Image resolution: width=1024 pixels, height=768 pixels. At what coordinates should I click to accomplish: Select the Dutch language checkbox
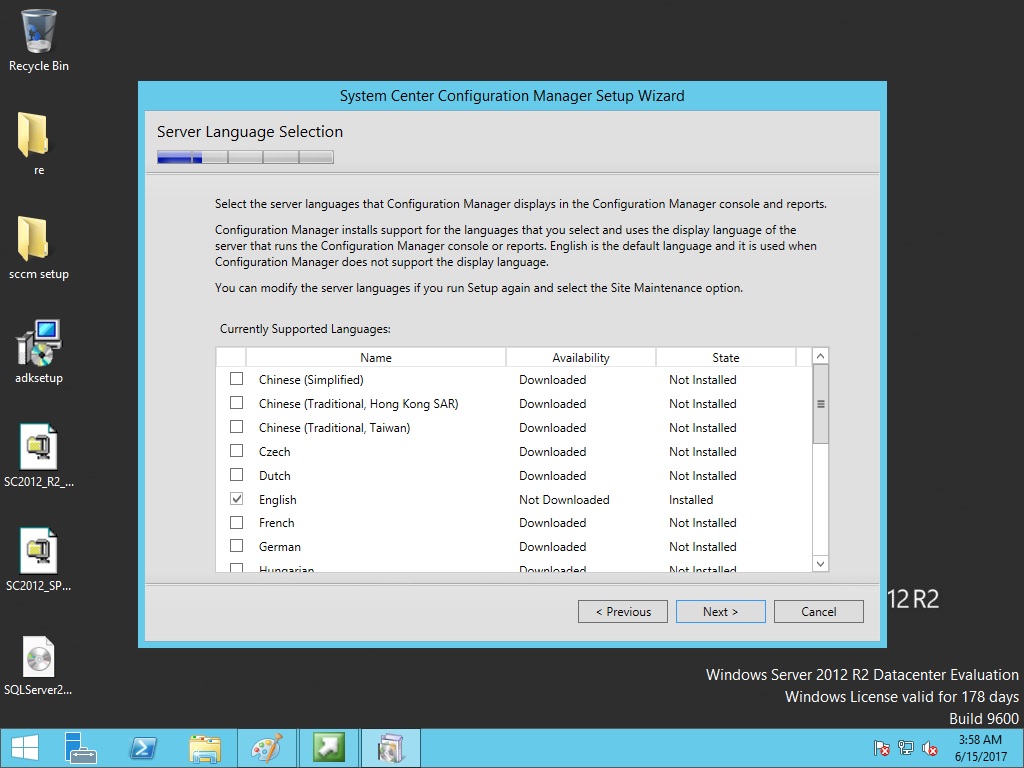tap(237, 475)
